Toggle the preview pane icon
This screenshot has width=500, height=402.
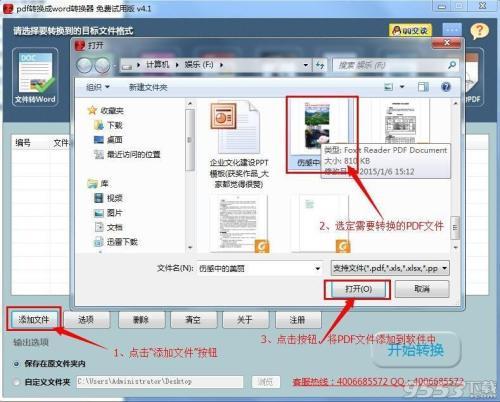tap(423, 87)
